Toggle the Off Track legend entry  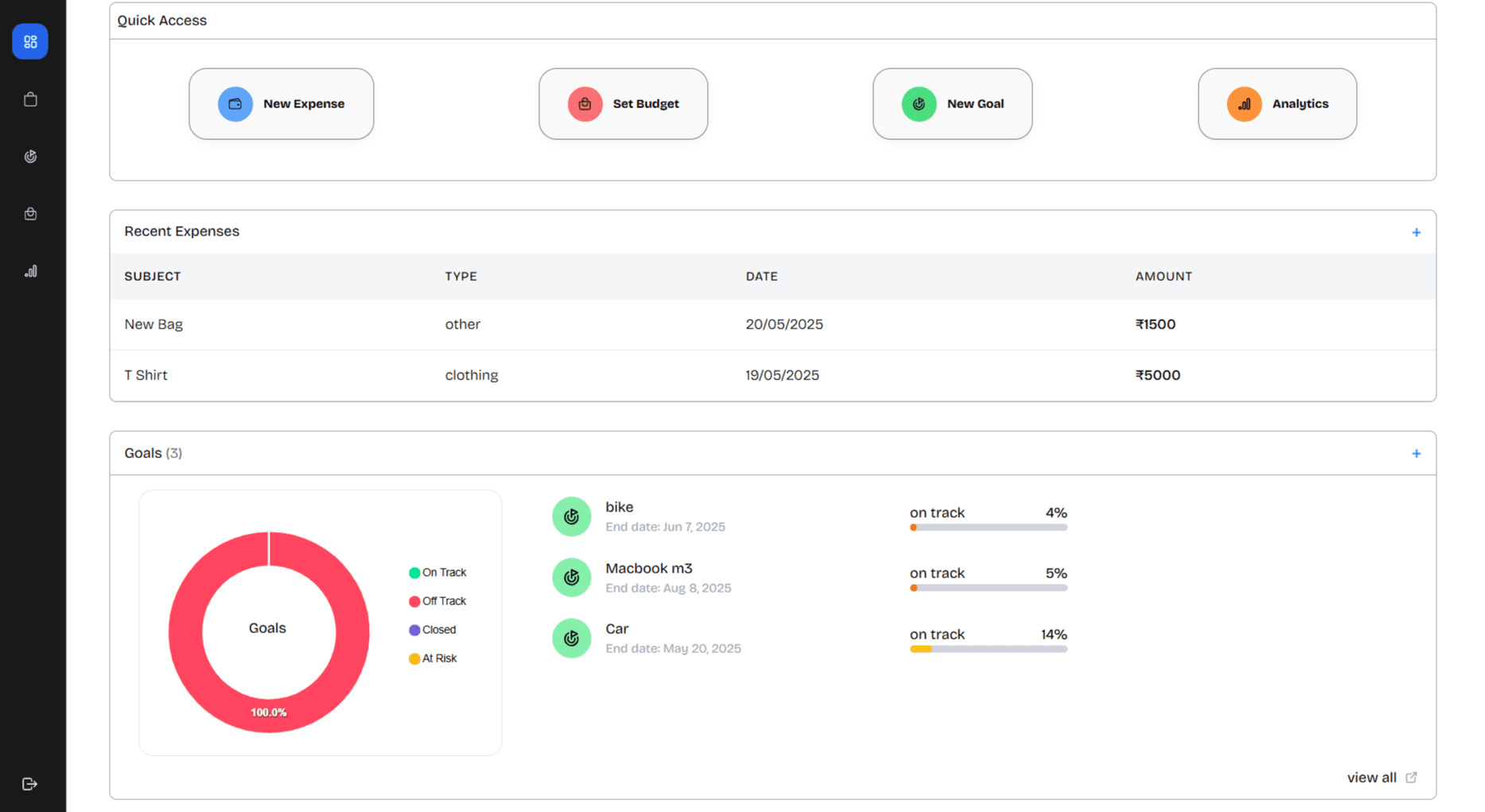pyautogui.click(x=438, y=600)
